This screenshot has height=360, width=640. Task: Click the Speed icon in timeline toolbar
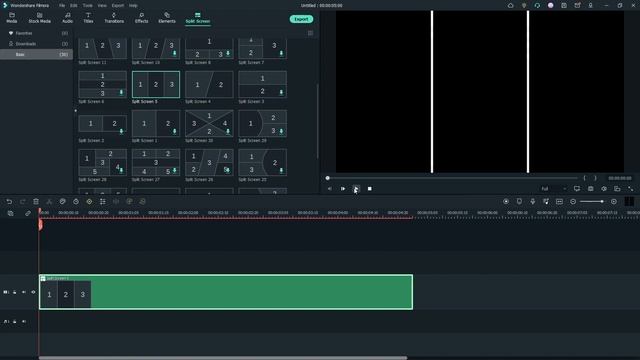(76, 202)
